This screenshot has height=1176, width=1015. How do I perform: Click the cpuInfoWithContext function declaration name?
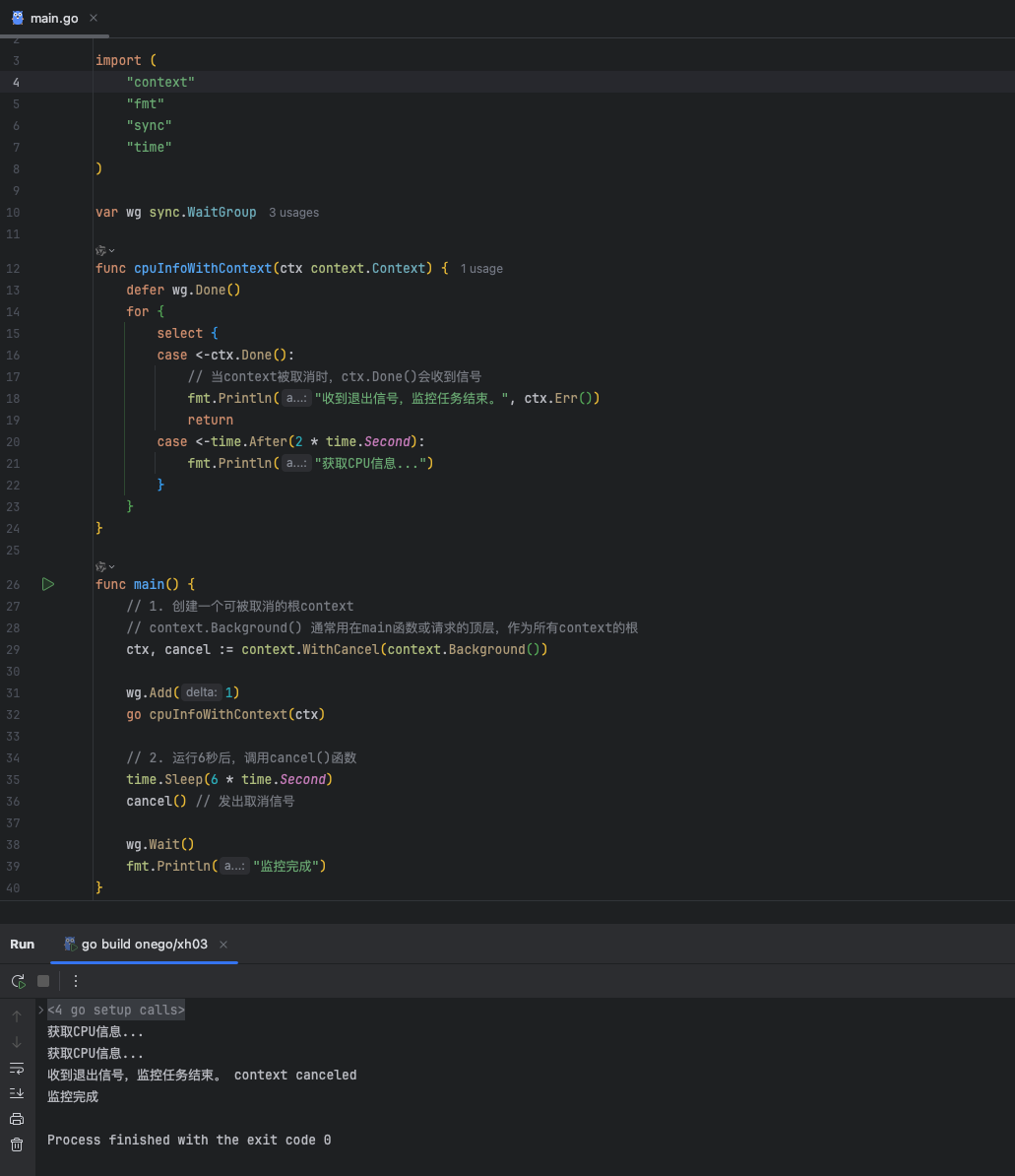click(x=203, y=268)
